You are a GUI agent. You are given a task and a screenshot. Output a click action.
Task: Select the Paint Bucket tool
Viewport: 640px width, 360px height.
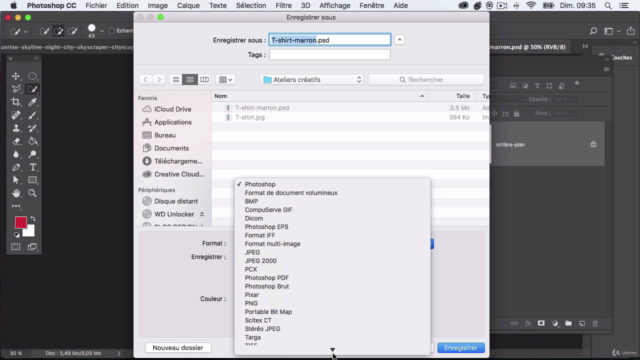click(32, 141)
